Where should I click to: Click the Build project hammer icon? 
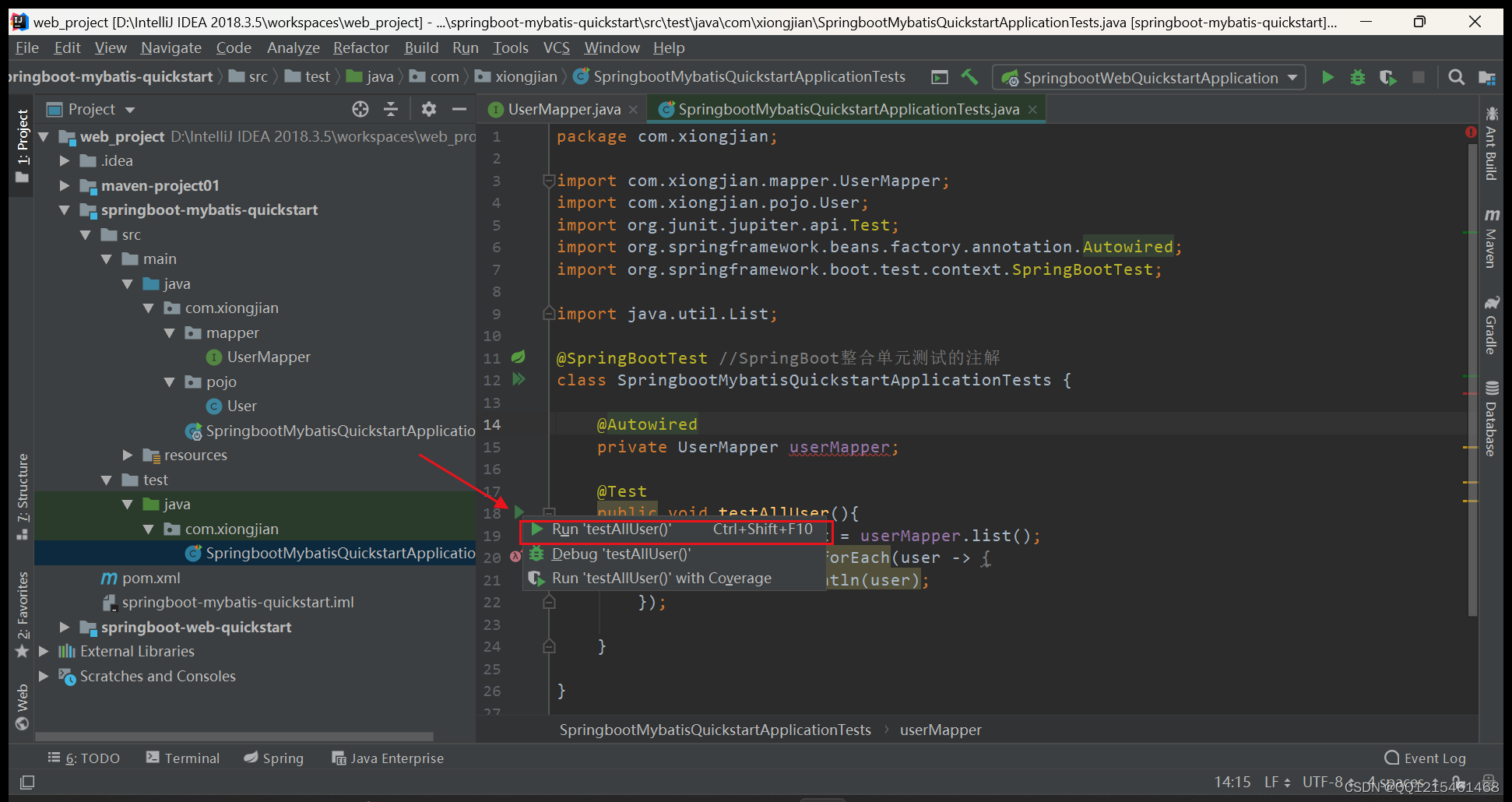(x=969, y=77)
